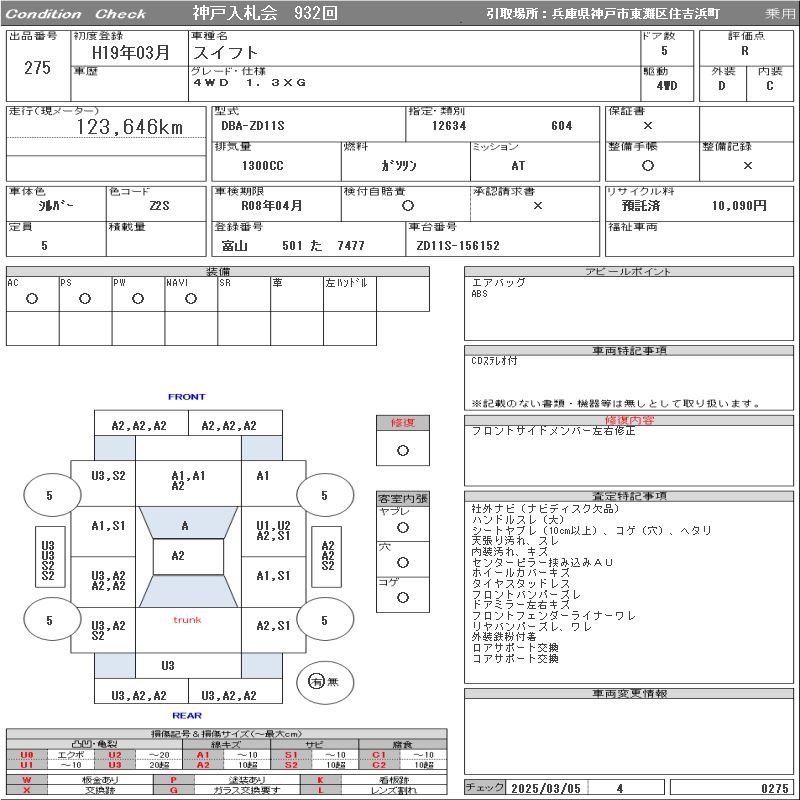Click the チェック label at the bottom
This screenshot has height=800, width=800.
point(486,788)
